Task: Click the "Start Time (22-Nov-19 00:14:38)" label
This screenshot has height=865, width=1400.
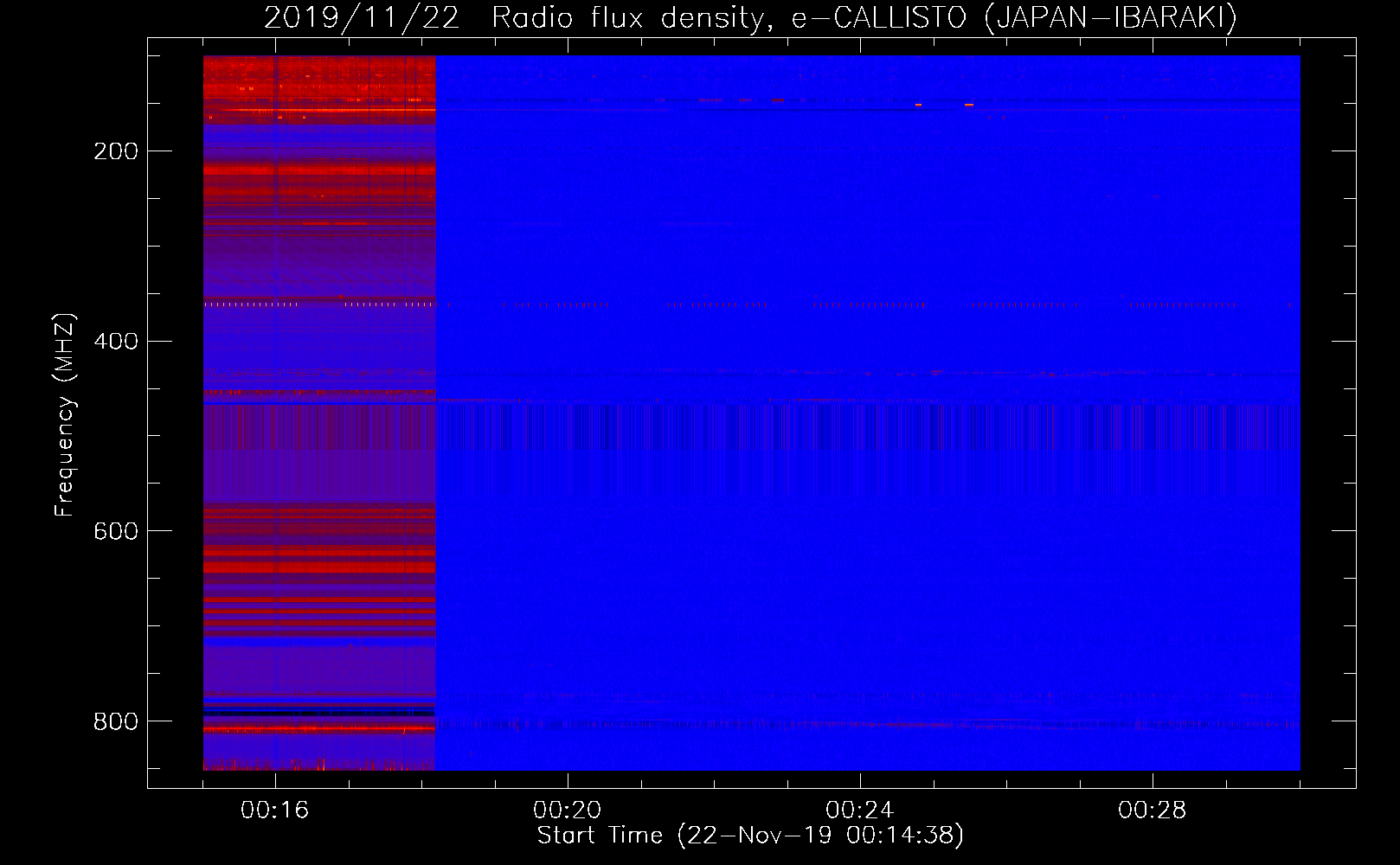Action: pos(750,836)
